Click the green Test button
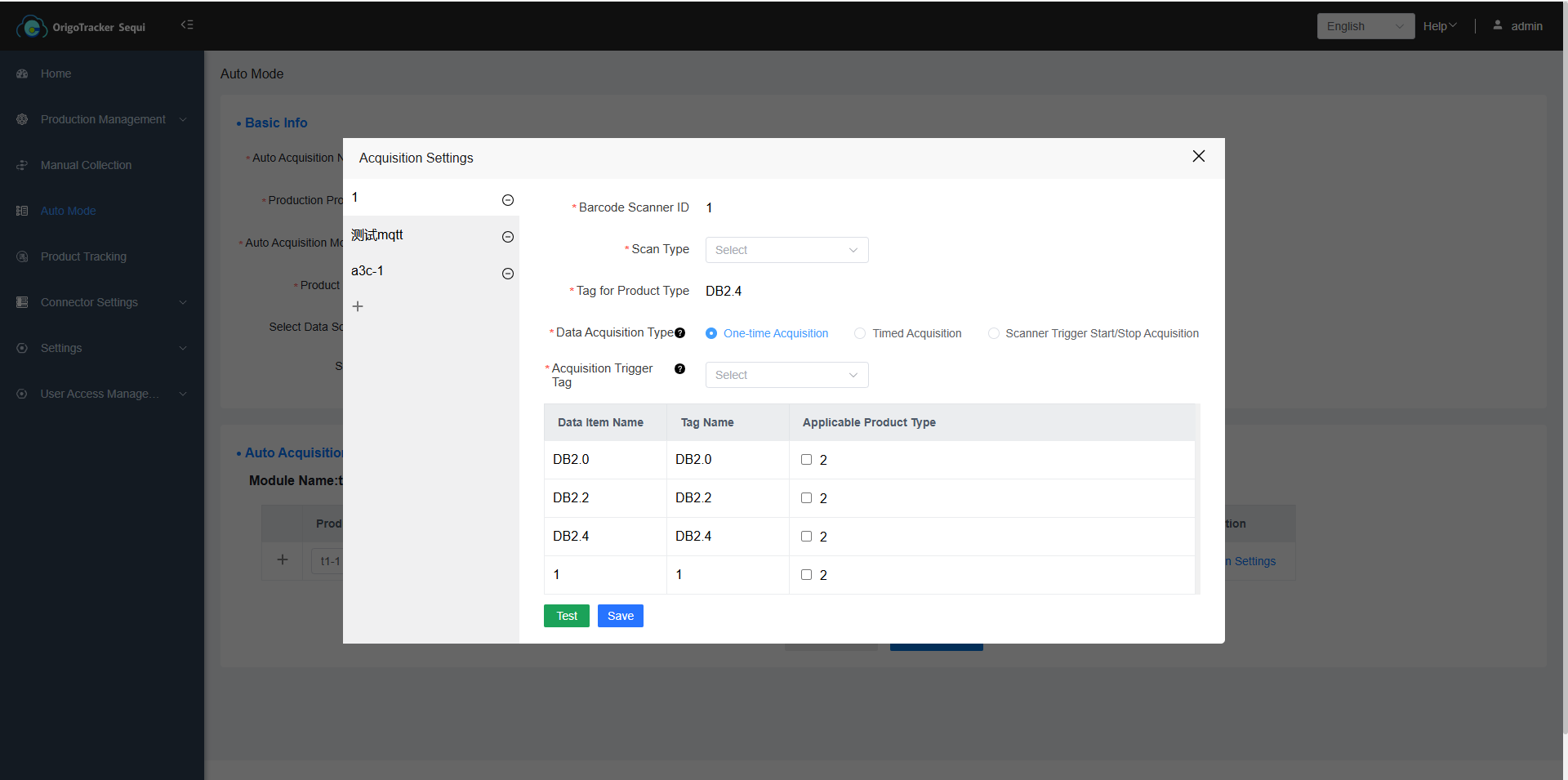Screen dimensions: 1568x780 click(566, 616)
